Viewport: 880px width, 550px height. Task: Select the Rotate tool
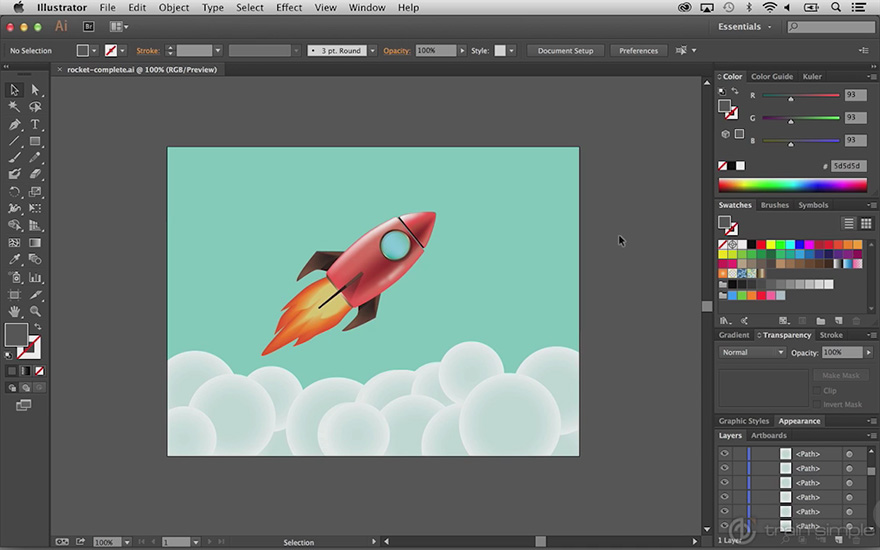(14, 192)
